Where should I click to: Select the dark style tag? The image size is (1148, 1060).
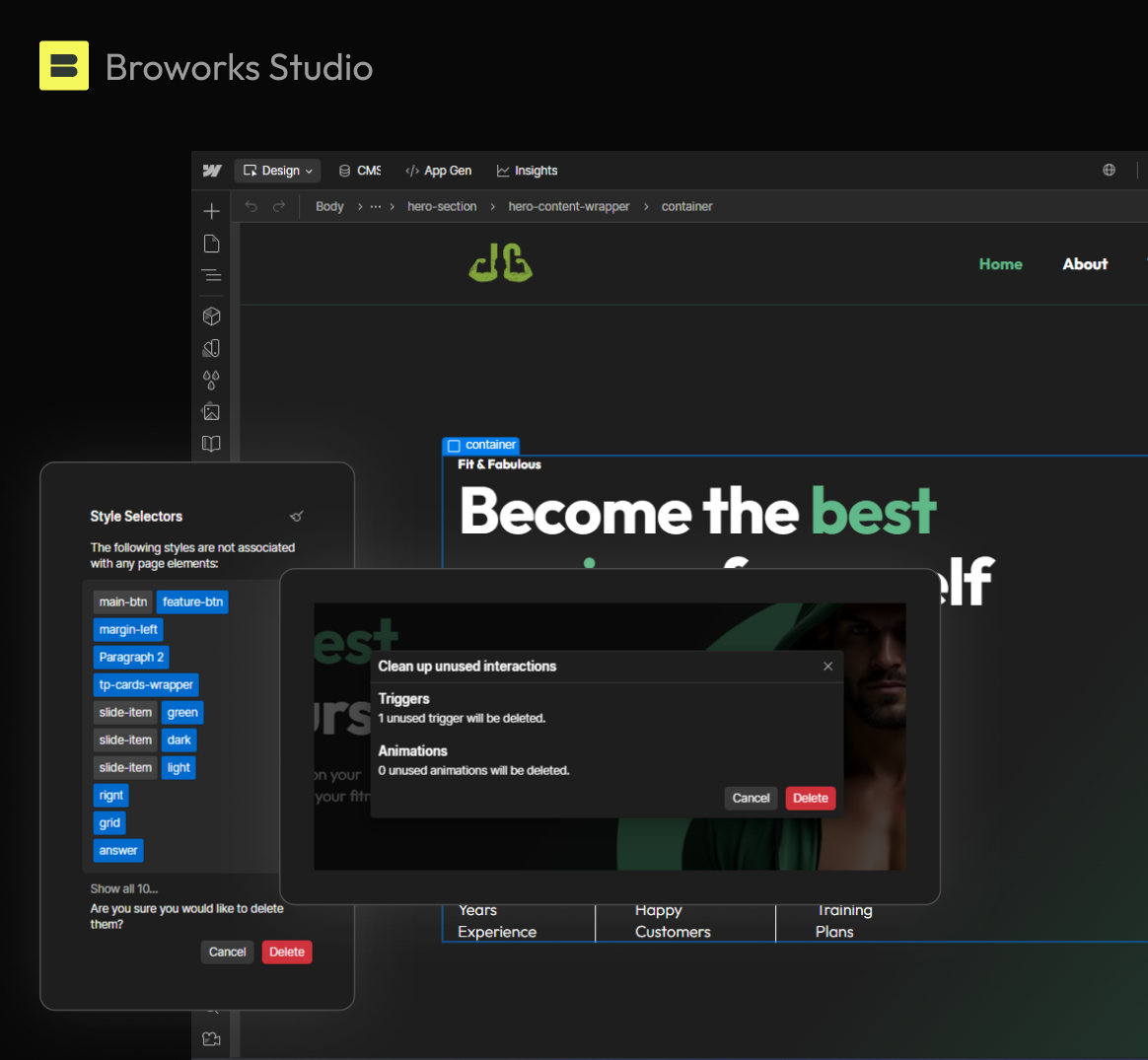coord(179,741)
